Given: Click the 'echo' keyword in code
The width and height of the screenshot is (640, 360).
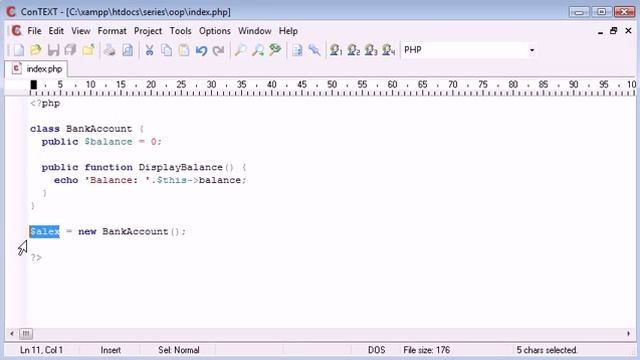Looking at the screenshot, I should (x=66, y=180).
